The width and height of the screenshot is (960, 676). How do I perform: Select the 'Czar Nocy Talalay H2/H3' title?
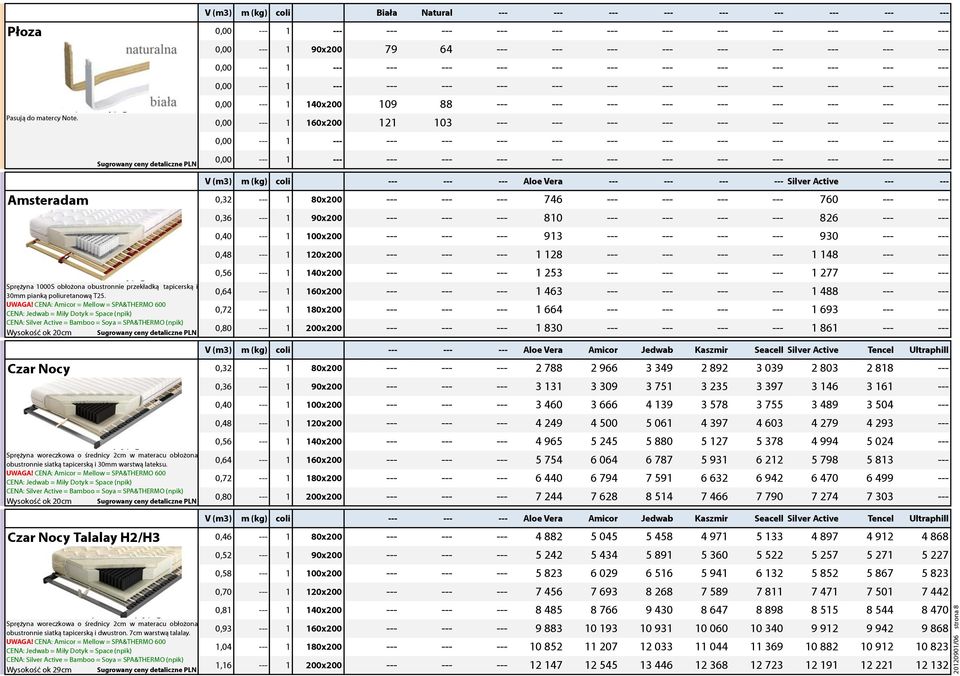click(84, 538)
